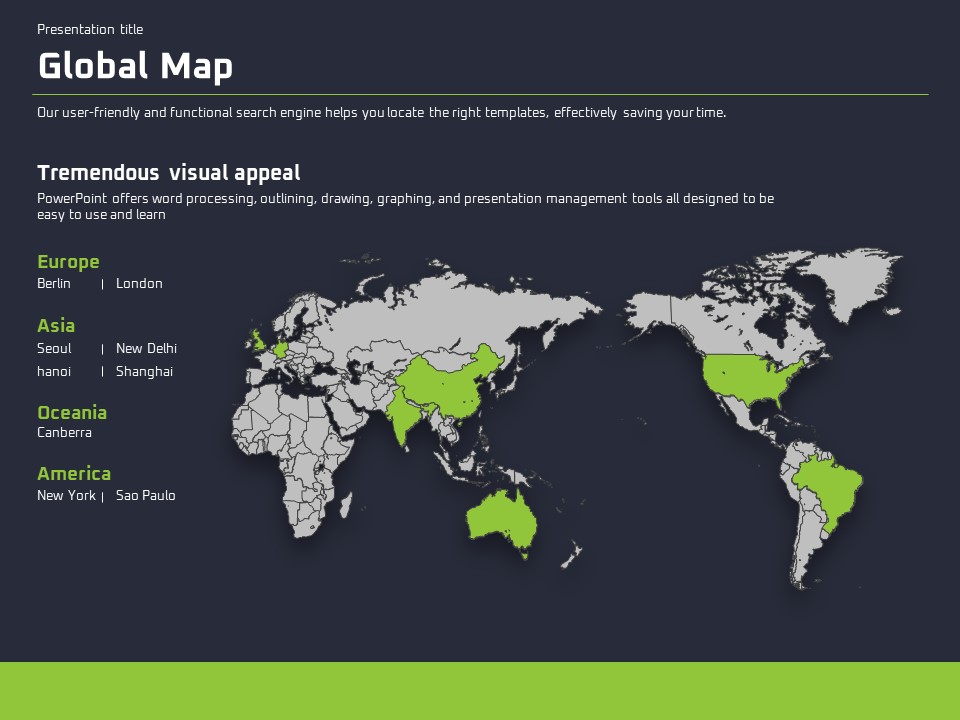Screen dimensions: 960x720
Task: Click the "Tremendous visual appeal" heading
Action: click(168, 173)
